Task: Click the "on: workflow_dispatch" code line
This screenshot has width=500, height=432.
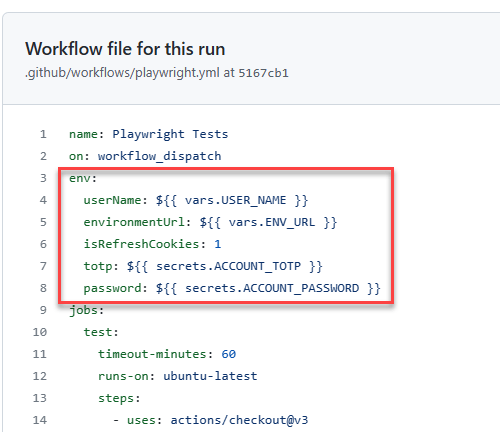Action: click(x=145, y=156)
